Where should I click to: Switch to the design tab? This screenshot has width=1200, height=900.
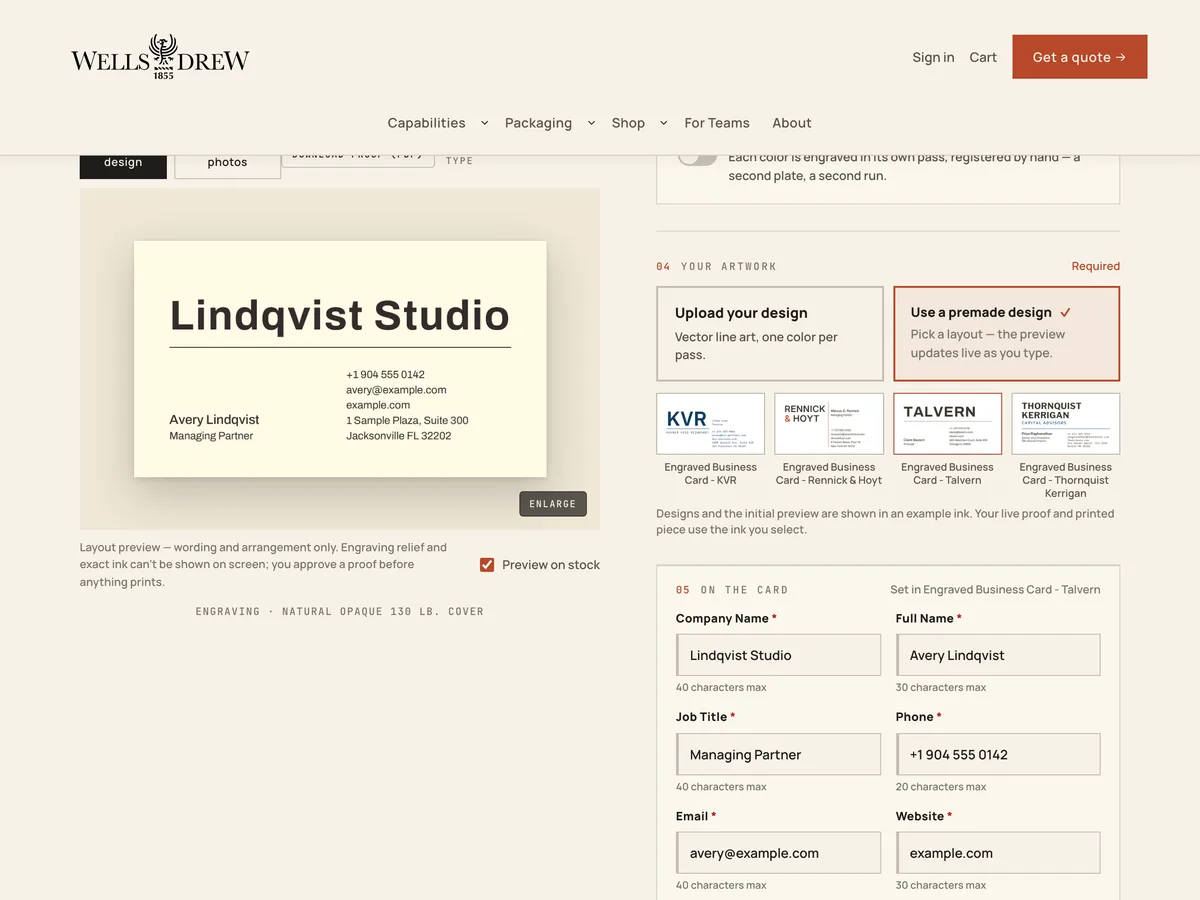[x=123, y=166]
